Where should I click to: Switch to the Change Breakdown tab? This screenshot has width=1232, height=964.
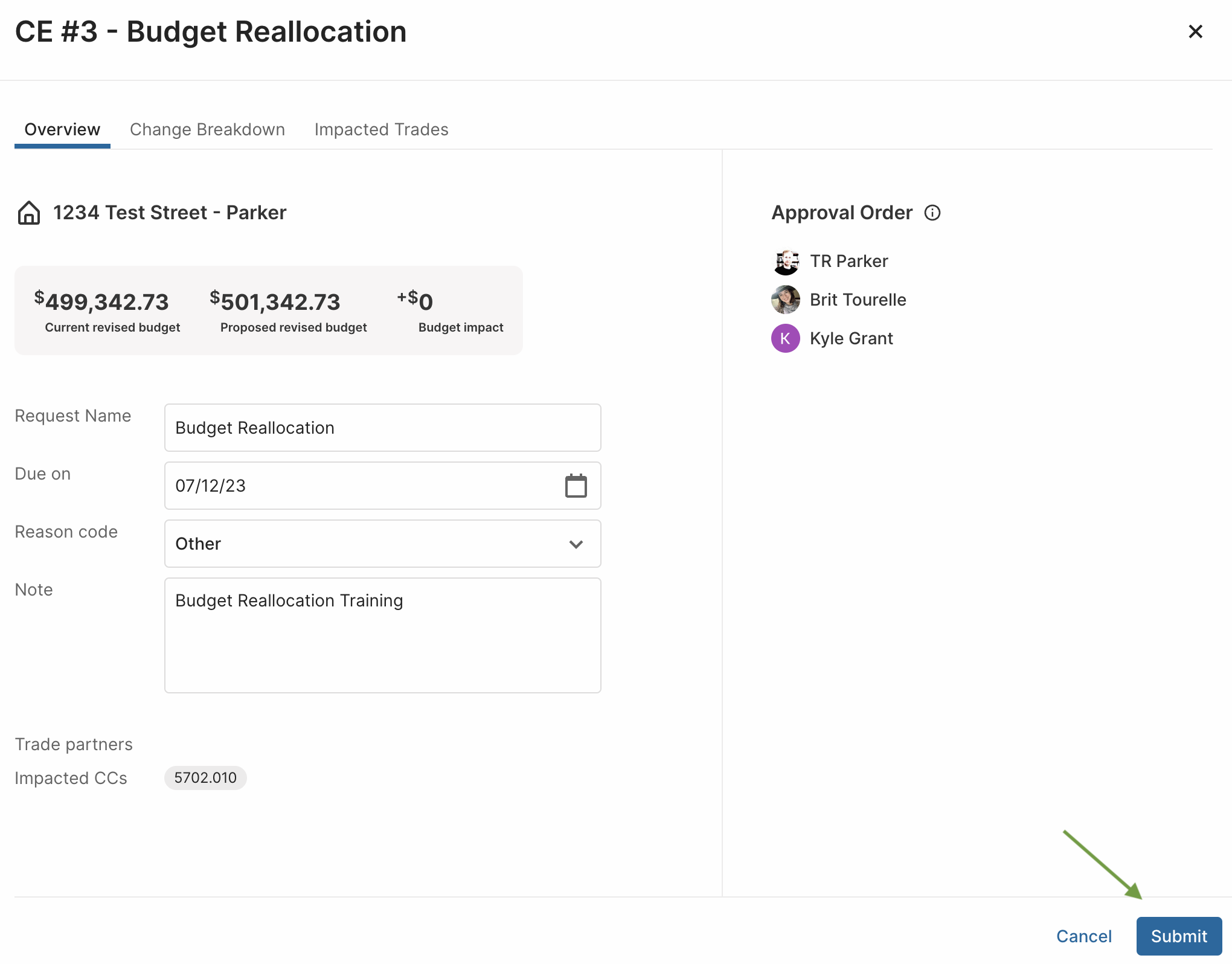207,129
